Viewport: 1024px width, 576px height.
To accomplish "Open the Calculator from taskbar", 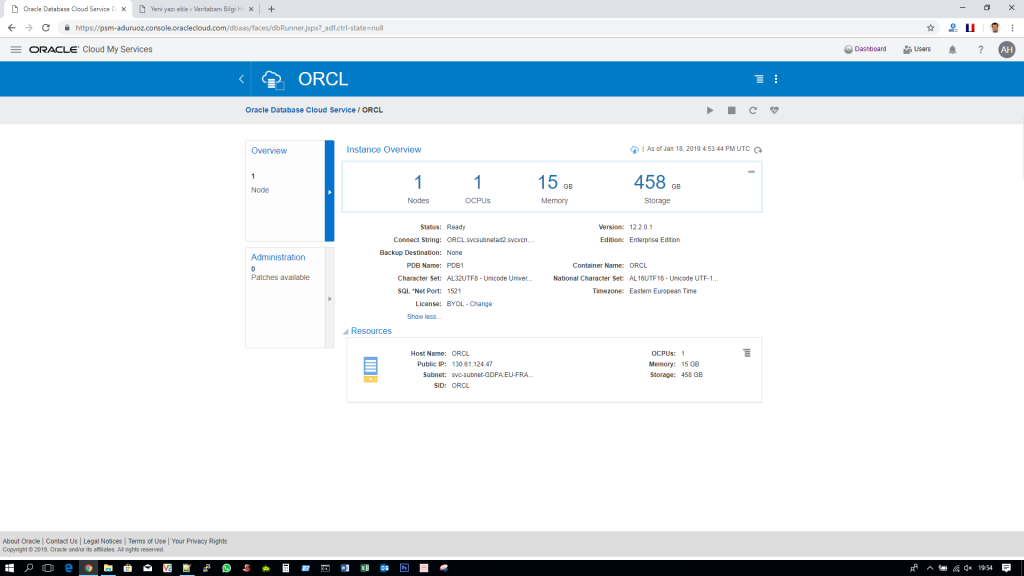I will (x=285, y=568).
